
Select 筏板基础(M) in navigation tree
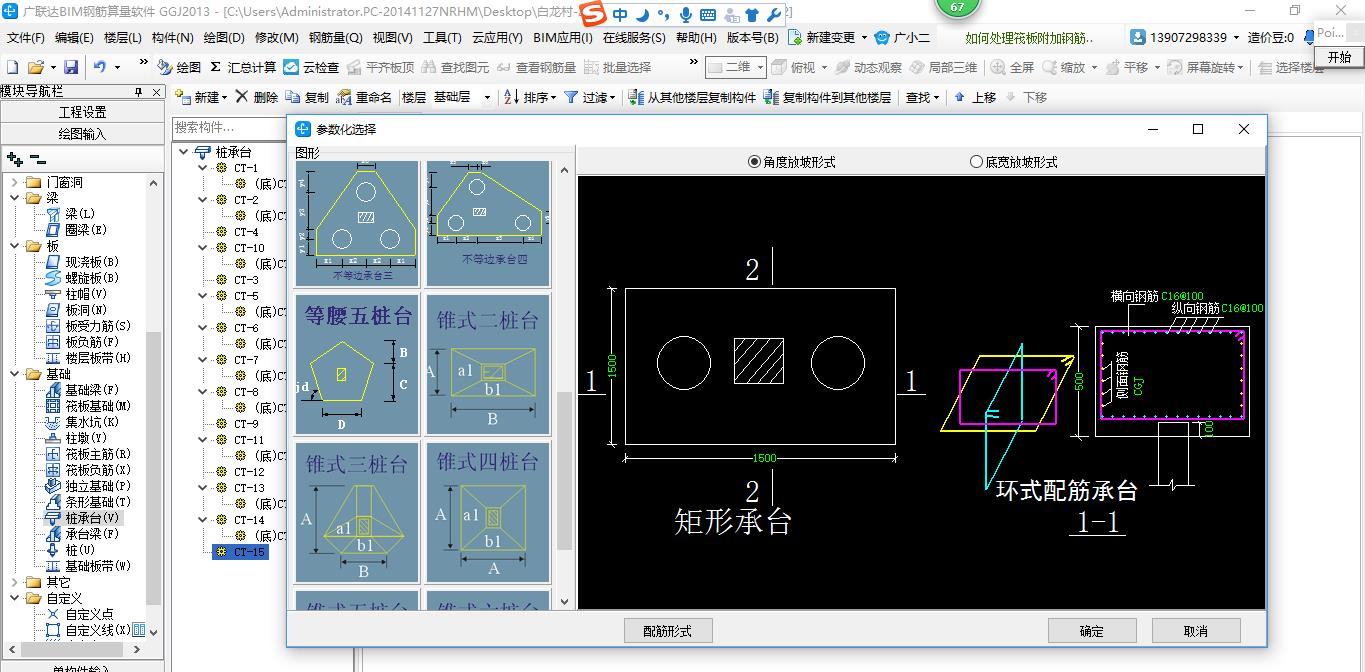coord(98,406)
